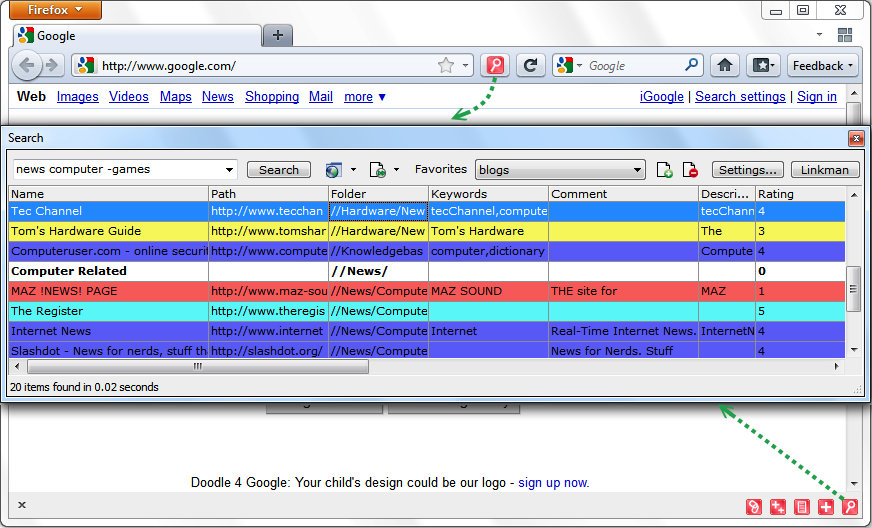Screen dimensions: 872x528
Task: Click the back navigation arrow
Action: pos(26,65)
